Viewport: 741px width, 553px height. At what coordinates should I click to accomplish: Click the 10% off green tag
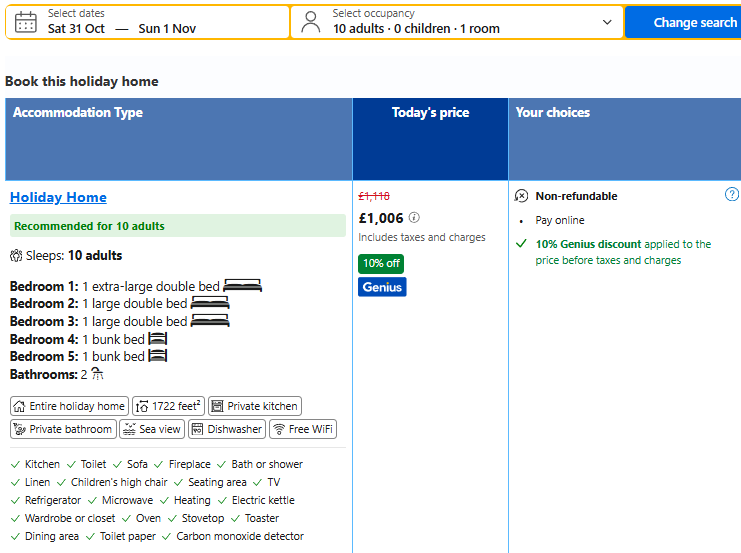pyautogui.click(x=381, y=263)
